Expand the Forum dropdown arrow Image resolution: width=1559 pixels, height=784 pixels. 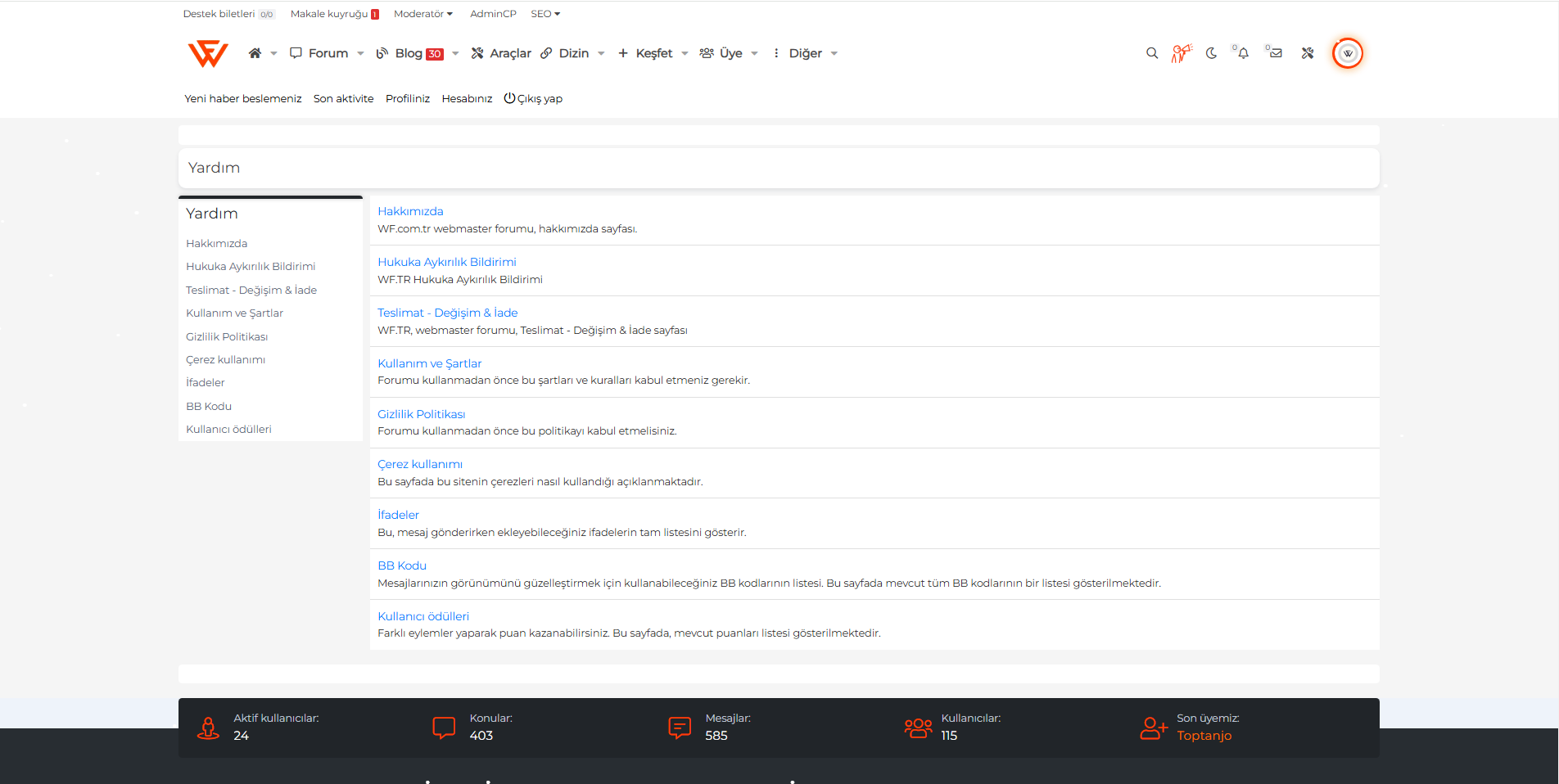(x=360, y=54)
